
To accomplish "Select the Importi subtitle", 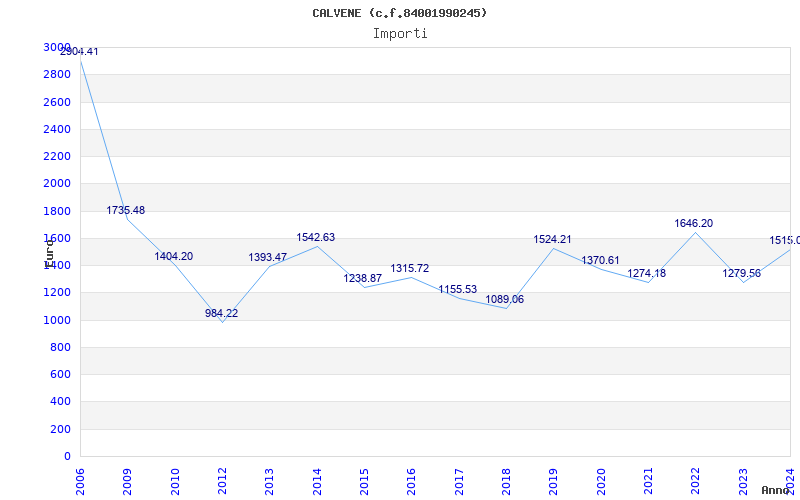I will coord(400,34).
